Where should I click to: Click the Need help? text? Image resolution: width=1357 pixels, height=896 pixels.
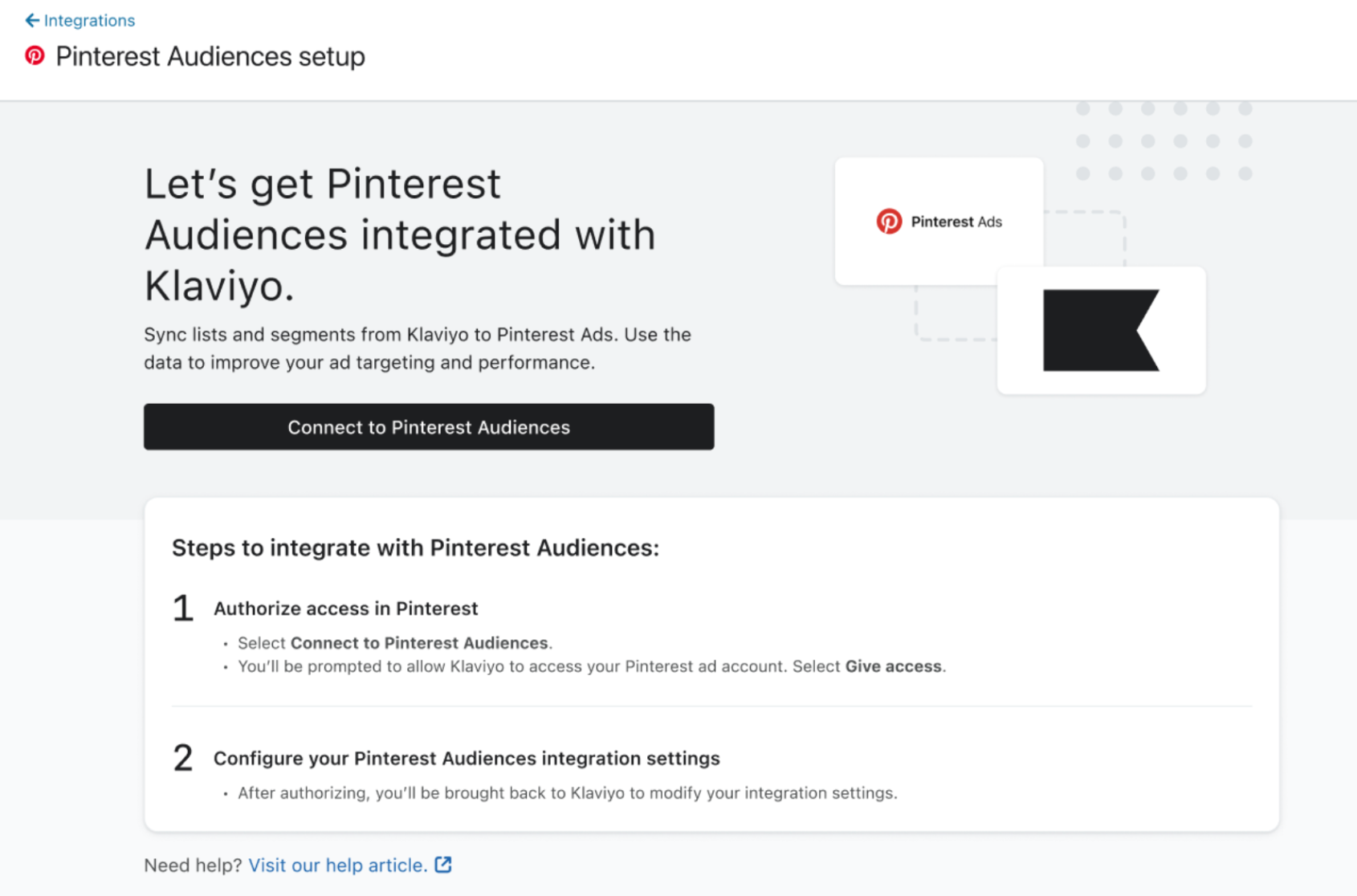pos(193,865)
